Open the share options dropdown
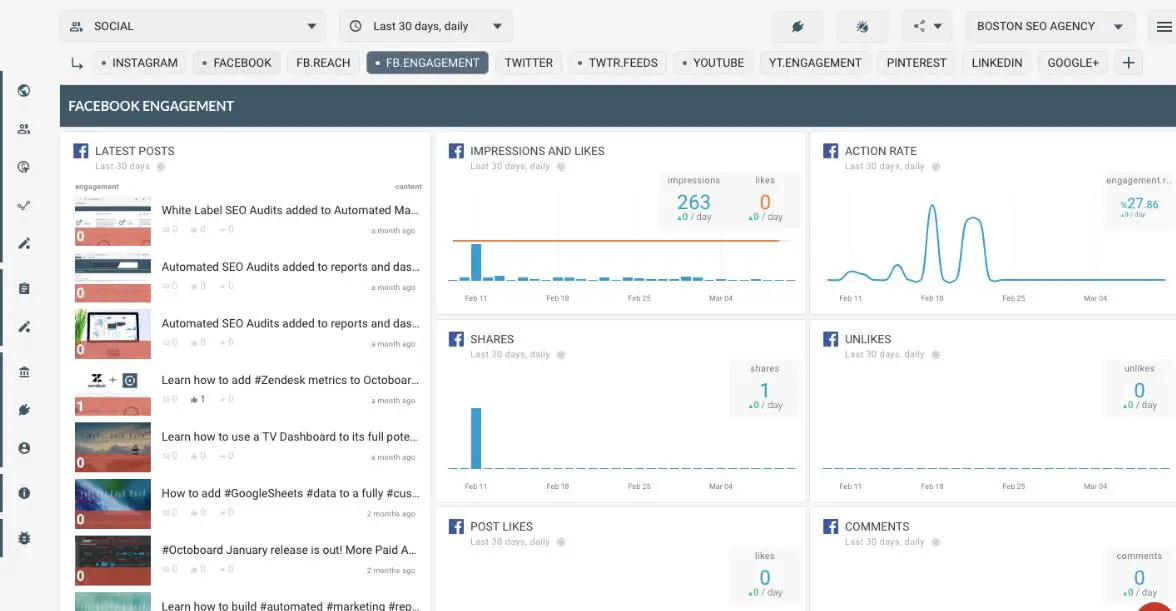 click(x=927, y=27)
